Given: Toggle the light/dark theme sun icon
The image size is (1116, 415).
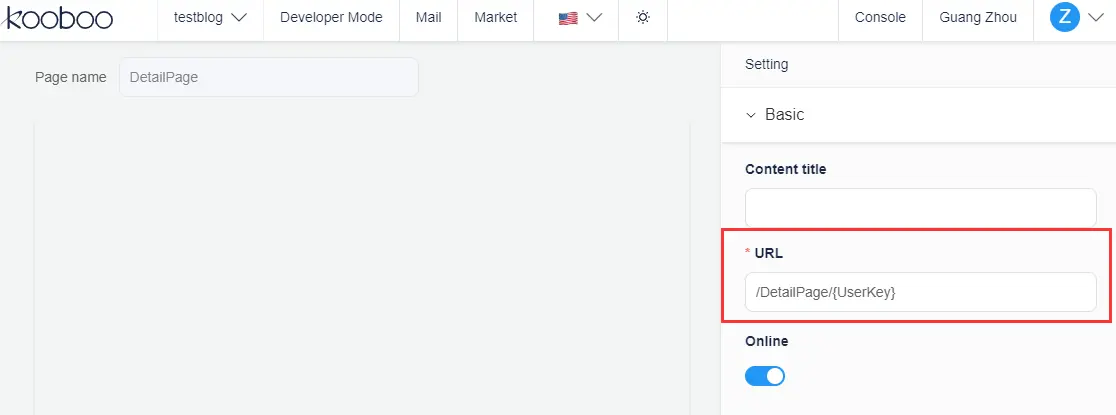Looking at the screenshot, I should pyautogui.click(x=642, y=17).
